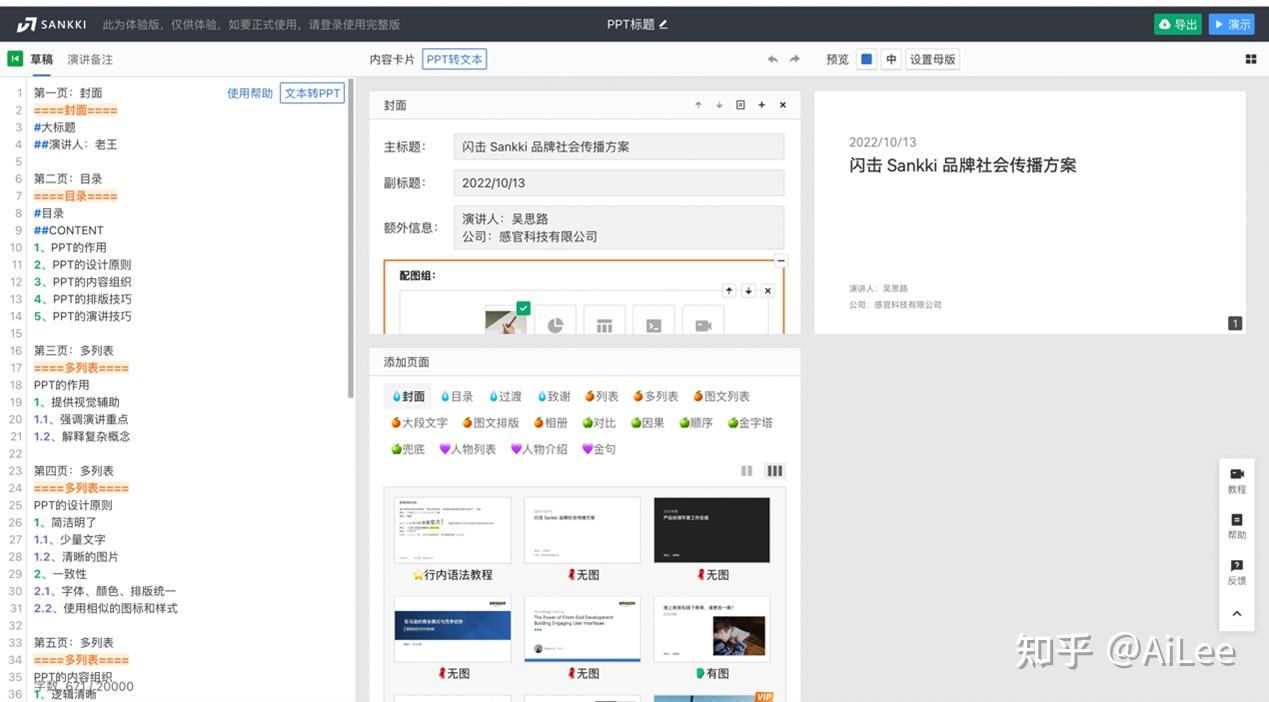This screenshot has height=702, width=1269.
Task: Select the 多列表 page type
Action: pos(656,396)
